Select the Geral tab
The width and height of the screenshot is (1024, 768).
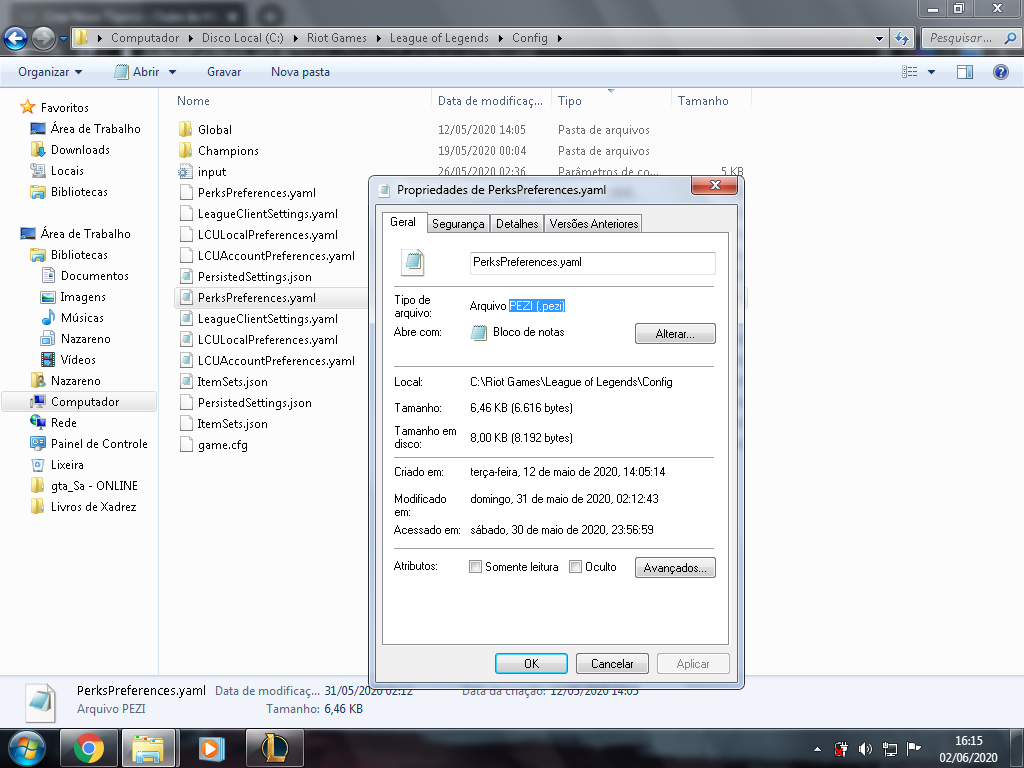(x=403, y=222)
